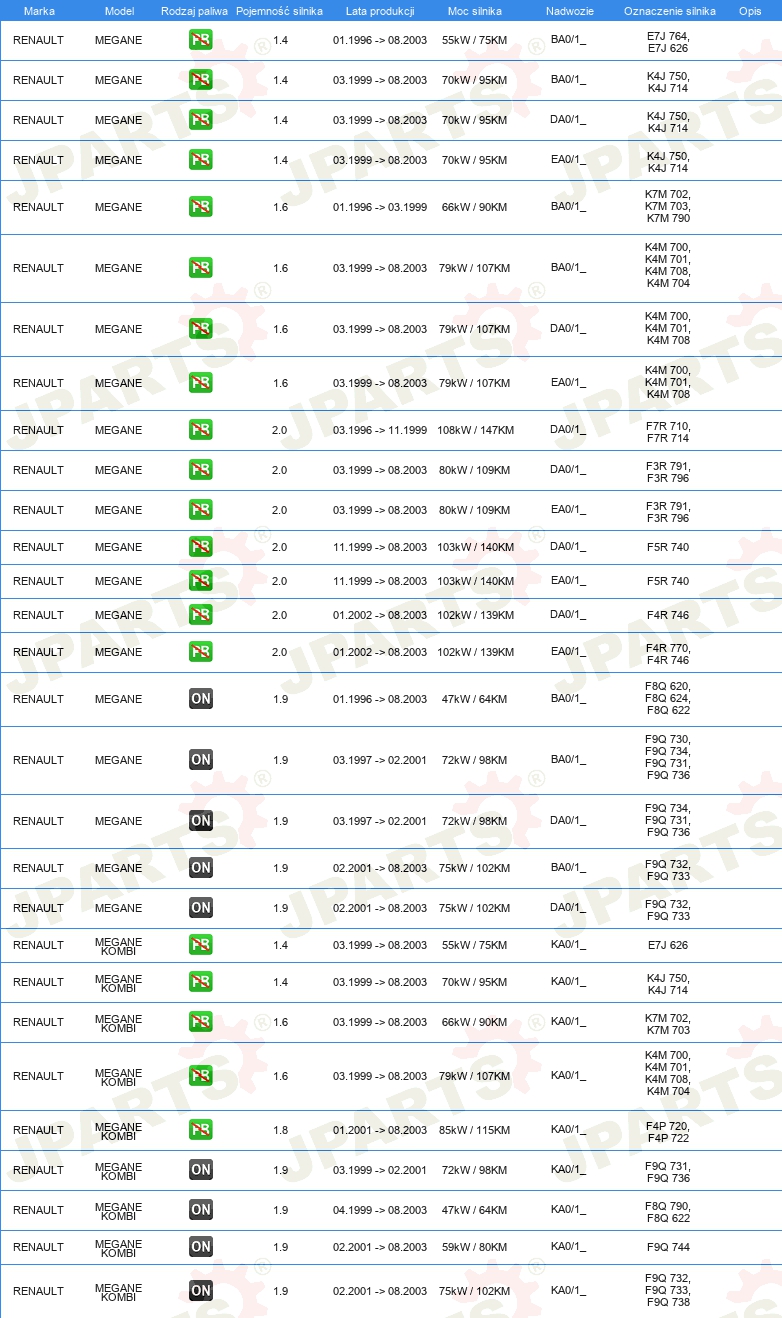Select the '59kW / 80KM' power cell
The width and height of the screenshot is (782, 1318).
tap(475, 1247)
